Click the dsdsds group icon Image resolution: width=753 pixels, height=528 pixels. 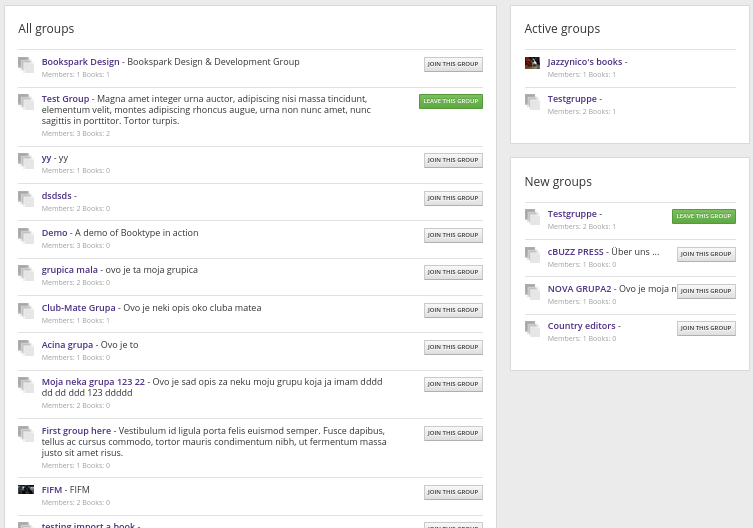click(x=26, y=199)
